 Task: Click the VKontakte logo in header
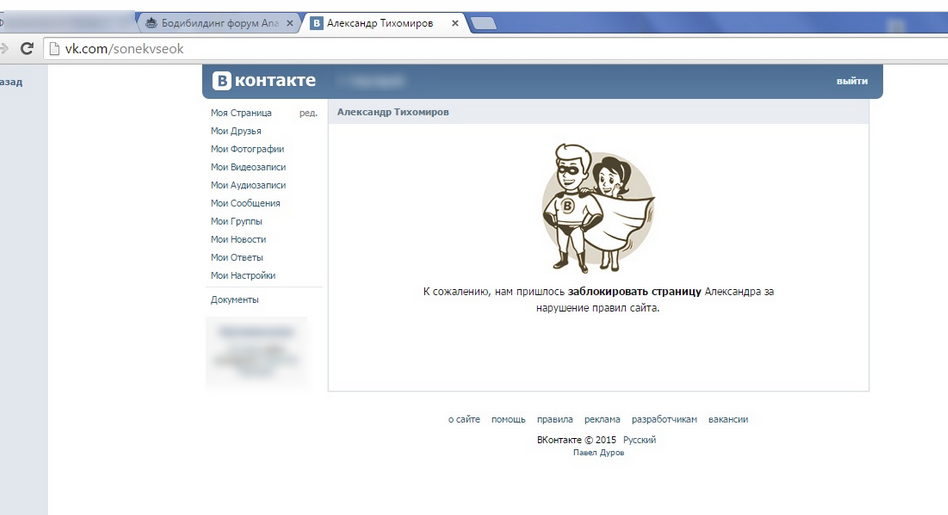click(263, 81)
